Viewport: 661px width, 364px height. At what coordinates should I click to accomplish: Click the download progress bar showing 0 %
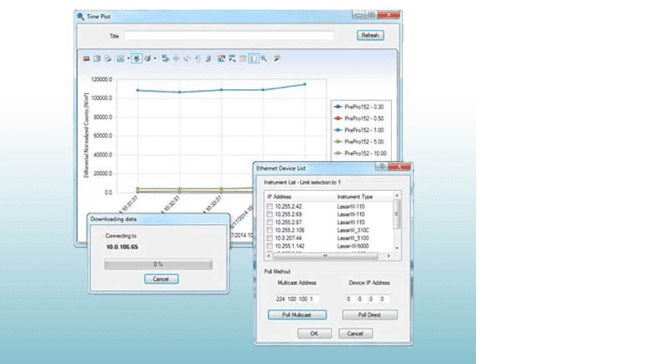pos(158,264)
